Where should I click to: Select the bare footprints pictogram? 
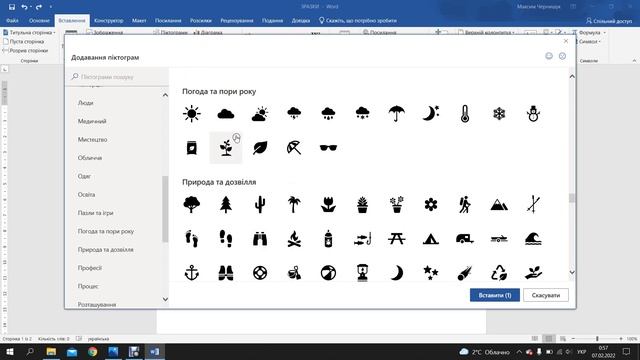point(191,239)
